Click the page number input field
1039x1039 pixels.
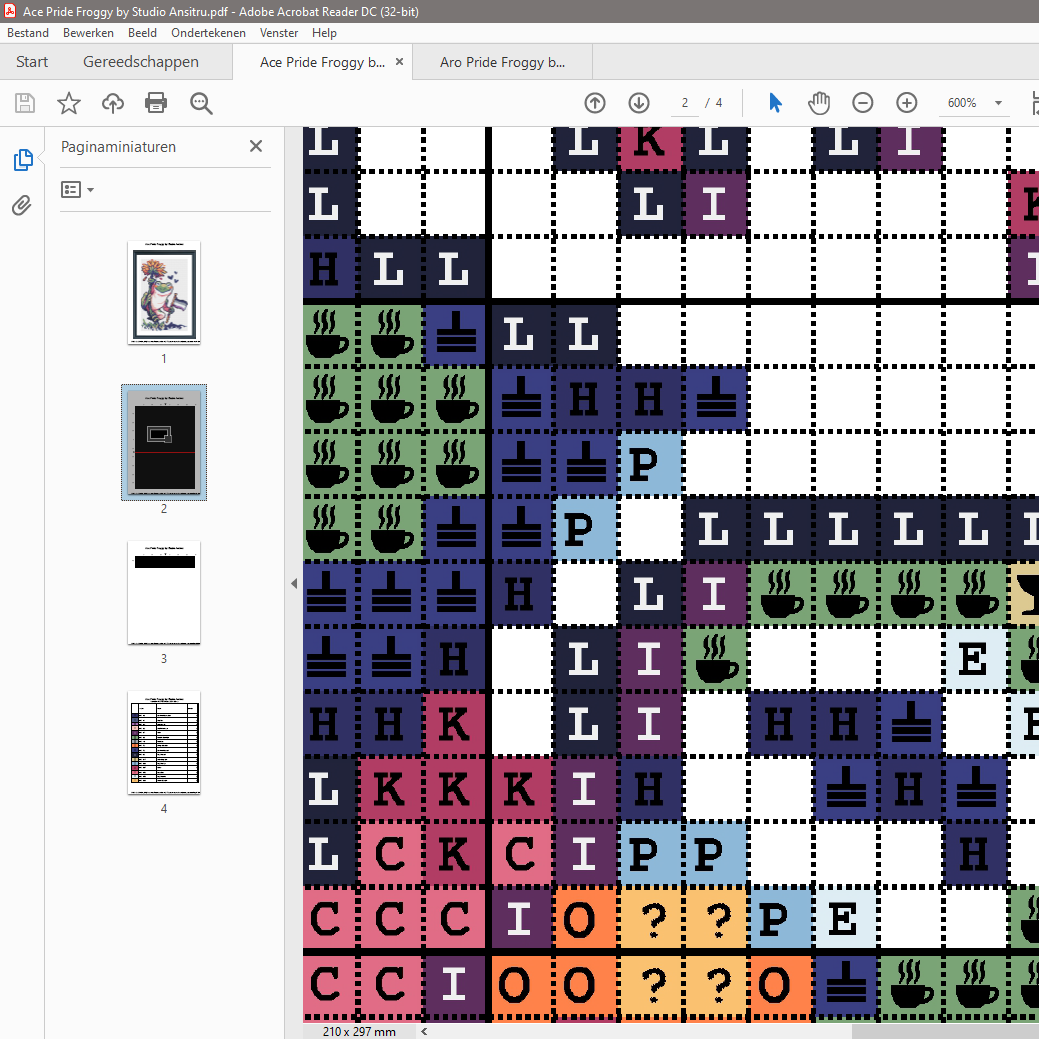(685, 103)
